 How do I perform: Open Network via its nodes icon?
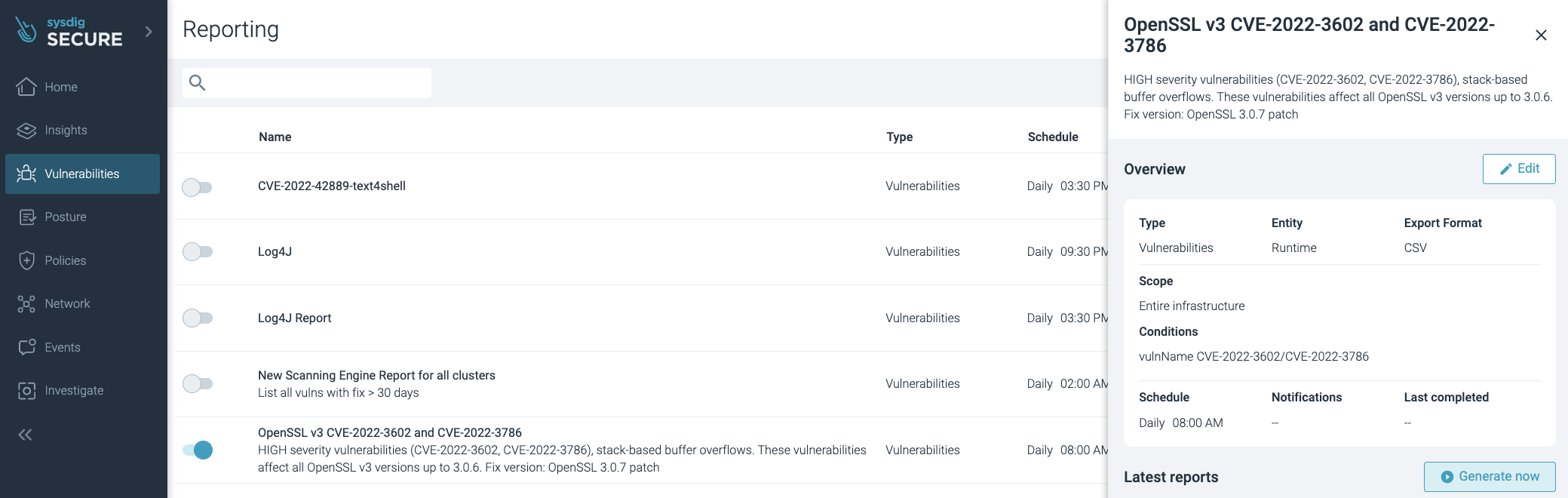coord(26,304)
